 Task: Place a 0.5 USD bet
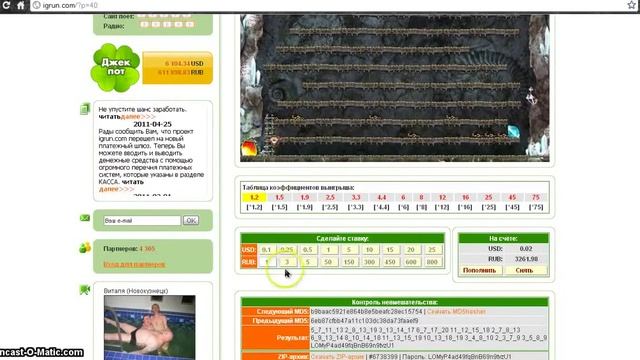tap(308, 249)
